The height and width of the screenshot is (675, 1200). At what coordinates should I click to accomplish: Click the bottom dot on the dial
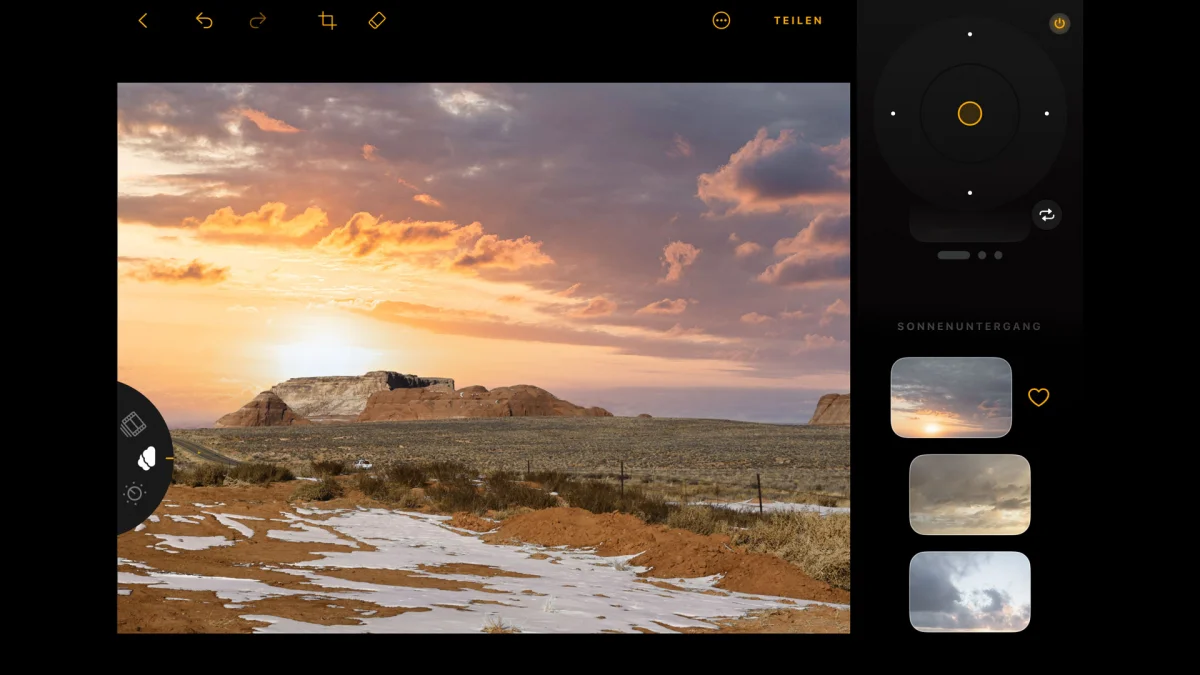970,192
